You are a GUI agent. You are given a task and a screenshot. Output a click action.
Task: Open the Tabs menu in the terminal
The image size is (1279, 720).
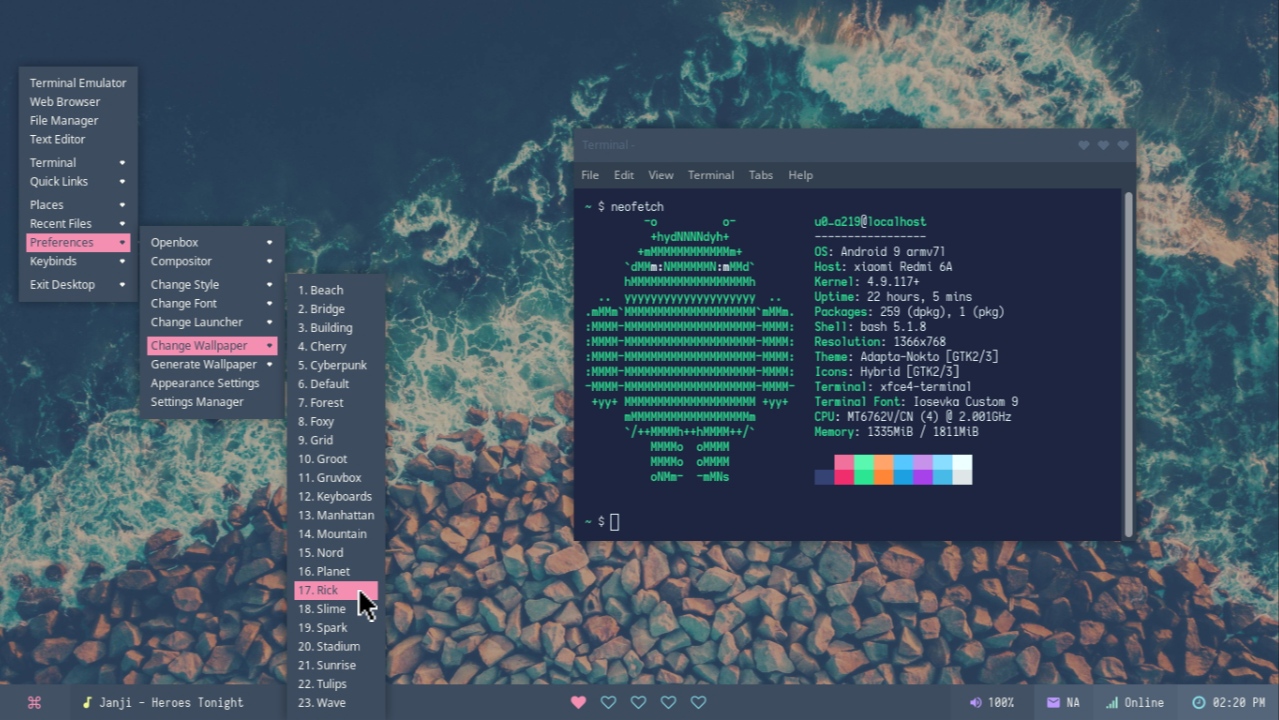tap(760, 175)
